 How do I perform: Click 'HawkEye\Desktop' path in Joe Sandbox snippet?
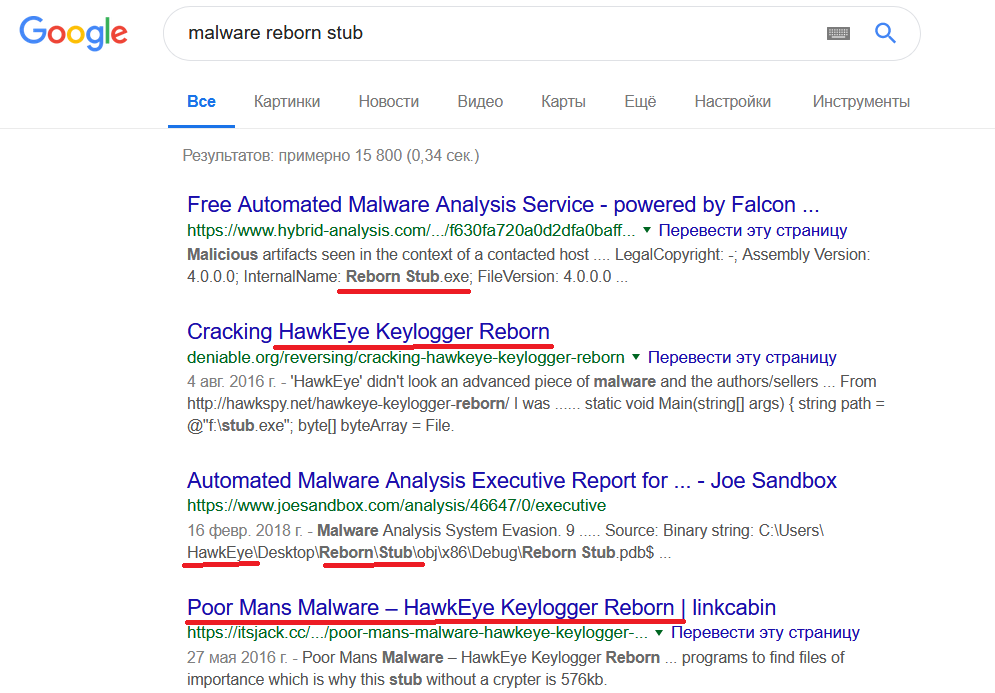tap(251, 553)
